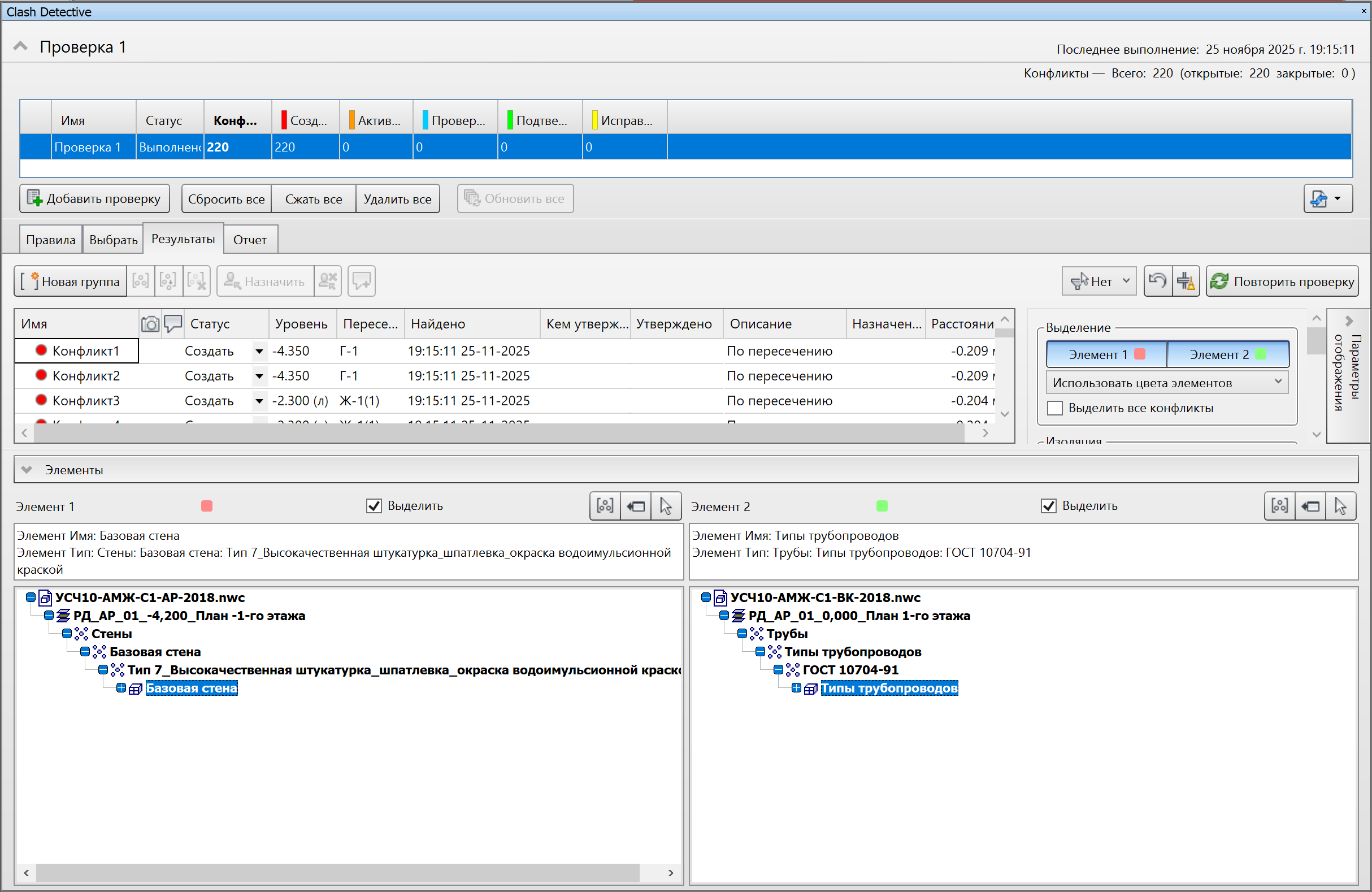The width and height of the screenshot is (1372, 892).
Task: Uncheck Выделить for Элемент 2
Action: pyautogui.click(x=1049, y=506)
